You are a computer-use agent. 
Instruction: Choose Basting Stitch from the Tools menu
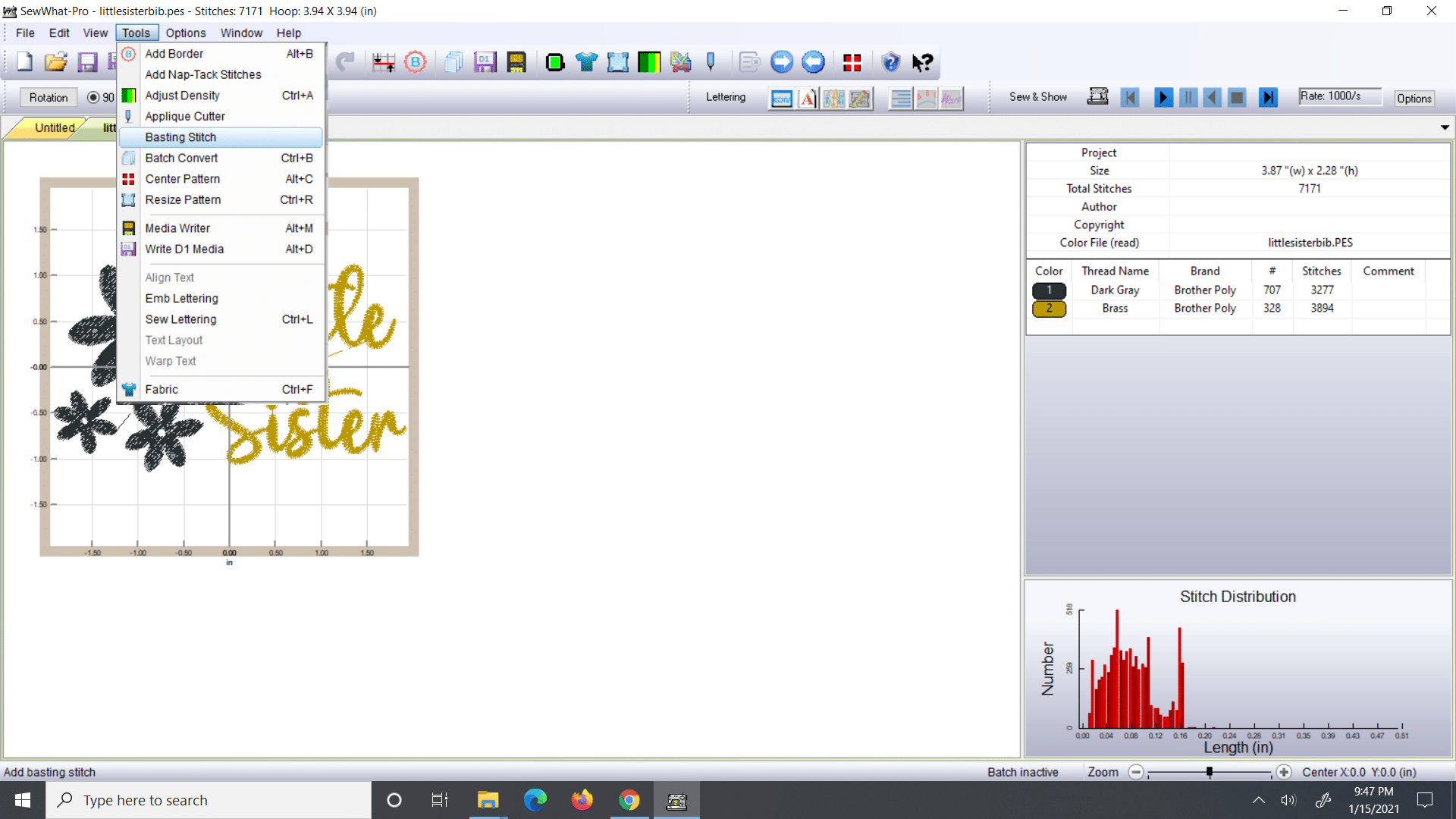[x=180, y=137]
